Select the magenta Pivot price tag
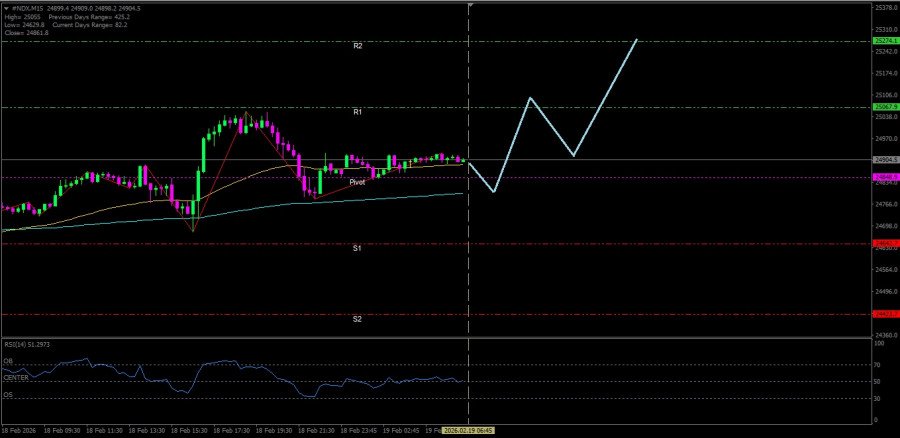The width and height of the screenshot is (900, 438). point(883,177)
